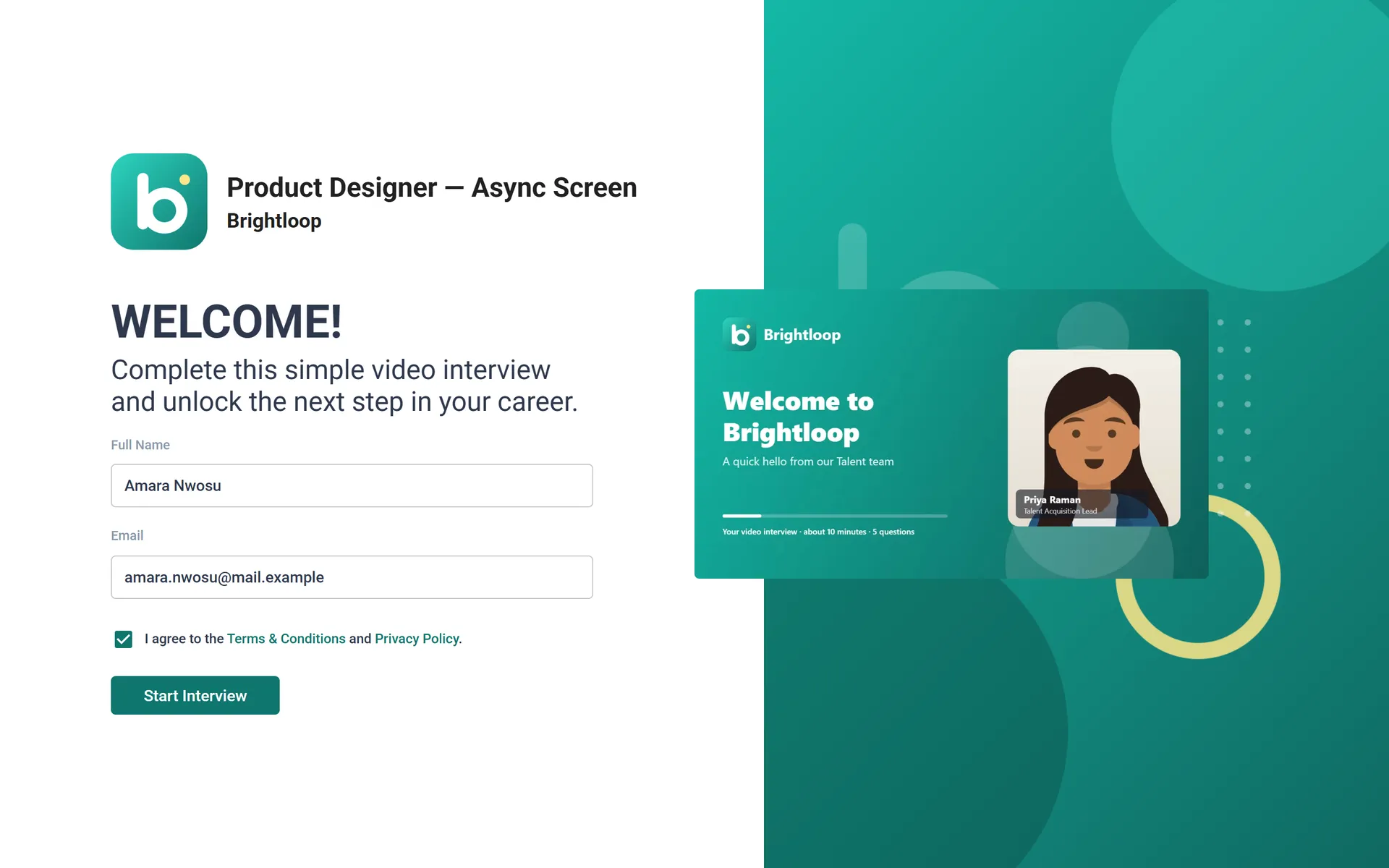Click the 'WELCOME!' heading
The height and width of the screenshot is (868, 1389).
click(x=226, y=321)
